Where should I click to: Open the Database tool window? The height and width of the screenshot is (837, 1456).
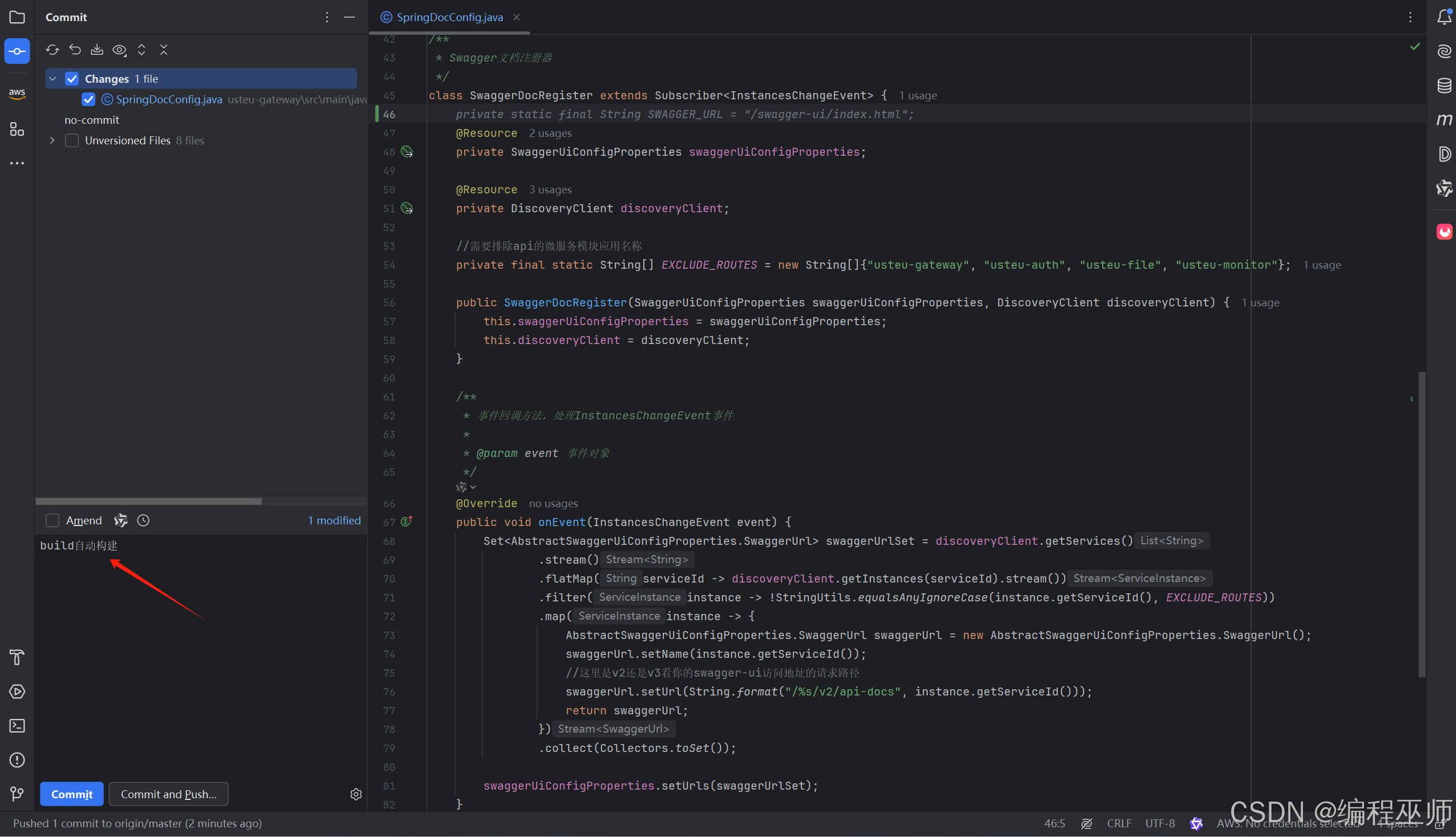(1444, 86)
